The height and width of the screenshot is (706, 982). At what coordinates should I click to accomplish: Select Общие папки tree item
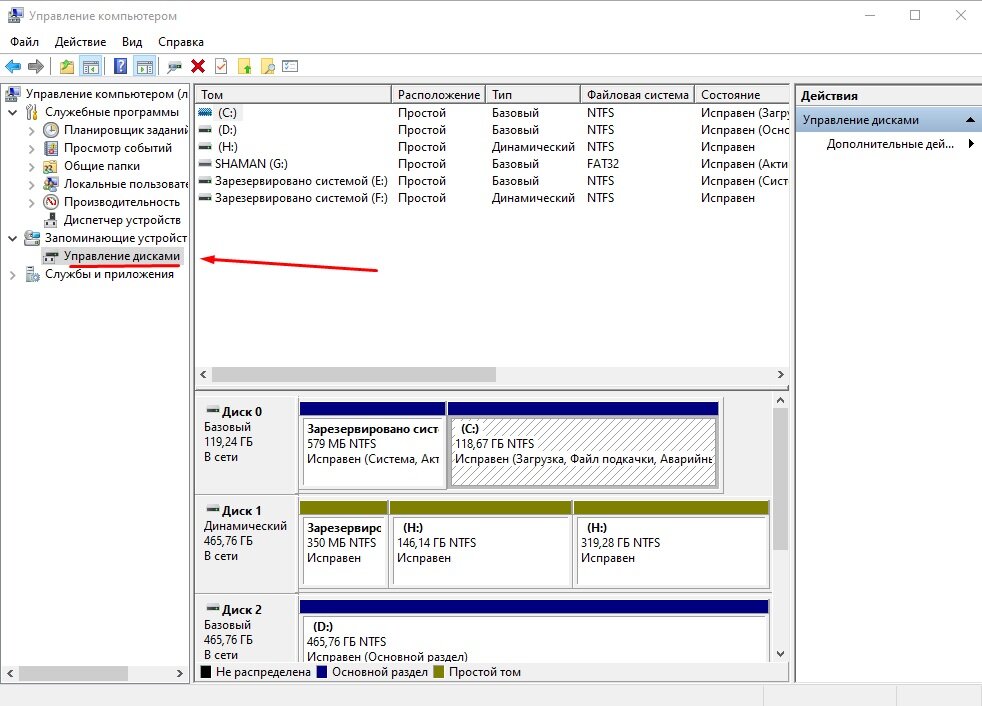tap(101, 166)
